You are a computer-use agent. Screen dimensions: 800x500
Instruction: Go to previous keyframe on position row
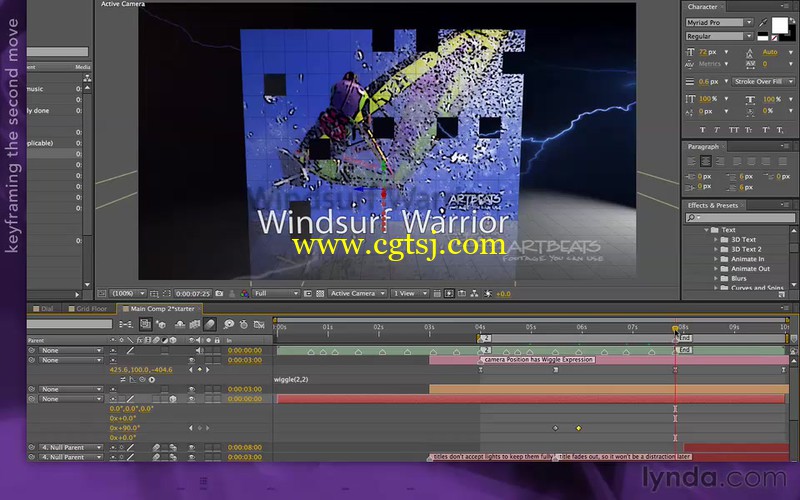pos(191,370)
